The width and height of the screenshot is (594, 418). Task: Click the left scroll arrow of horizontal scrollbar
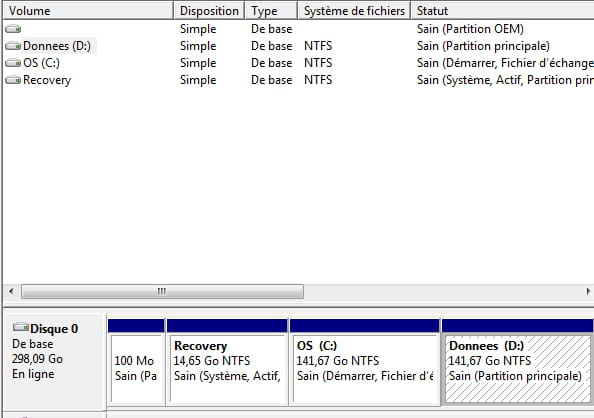11,291
